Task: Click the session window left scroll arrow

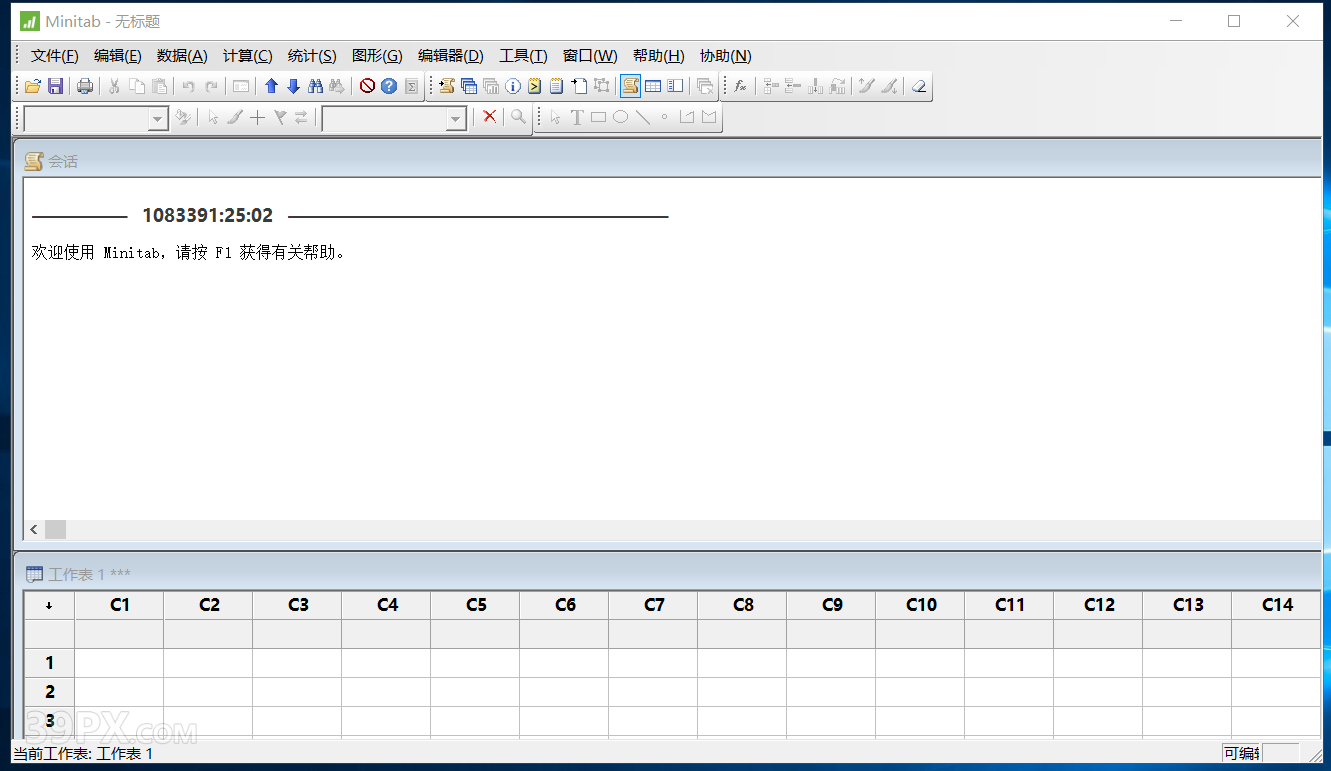Action: 34,529
